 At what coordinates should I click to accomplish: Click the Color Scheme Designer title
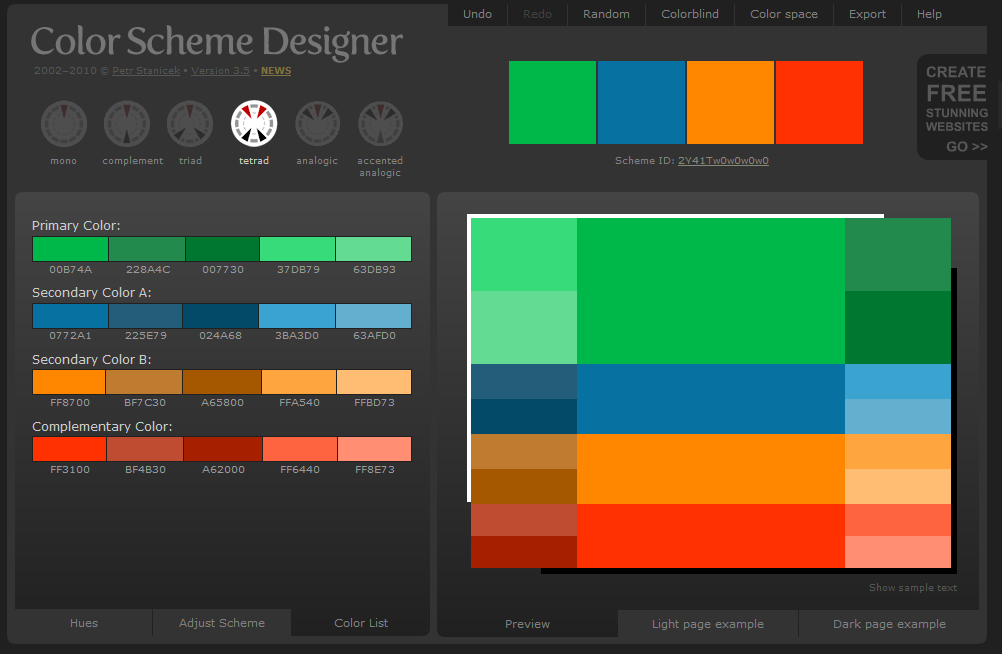coord(216,41)
